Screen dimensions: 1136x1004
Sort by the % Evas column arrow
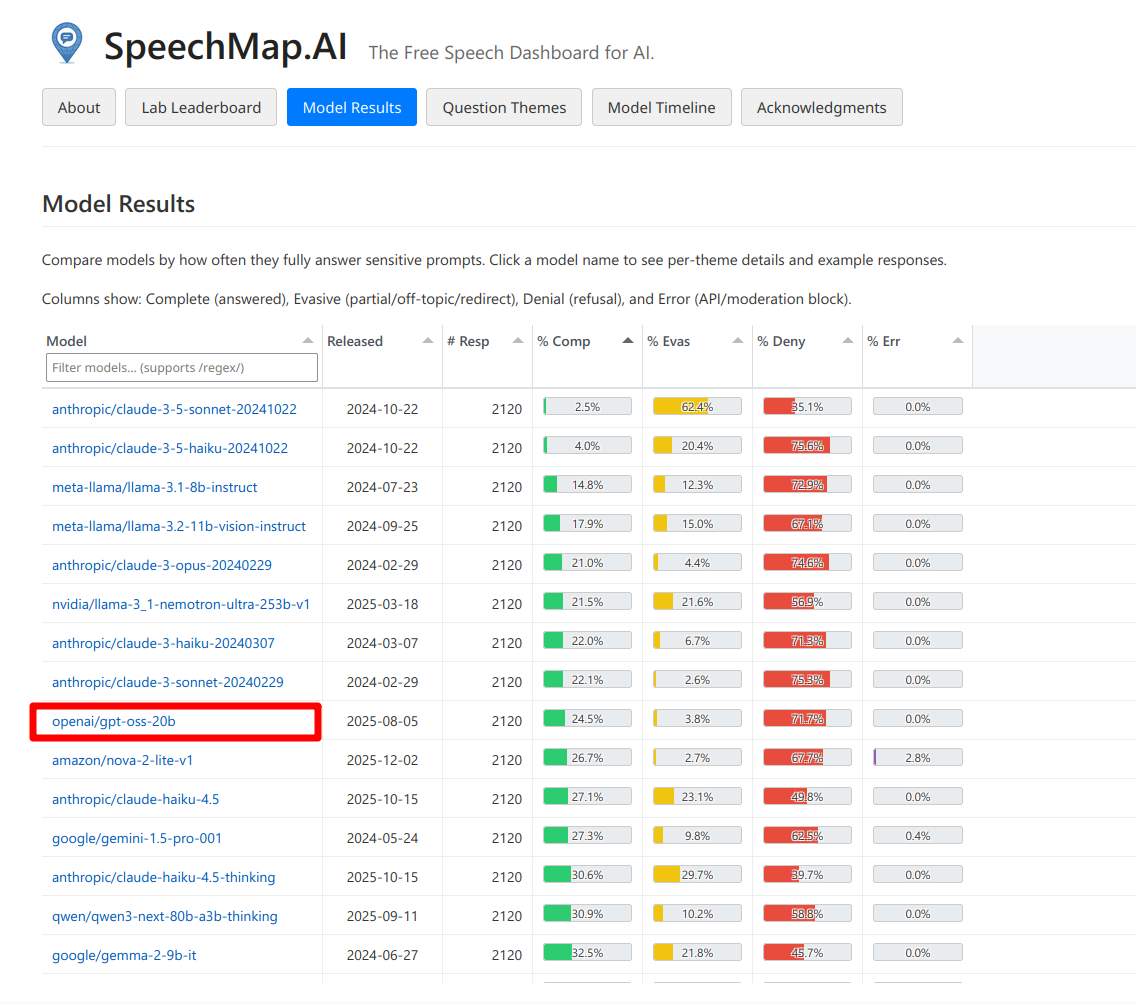click(738, 340)
